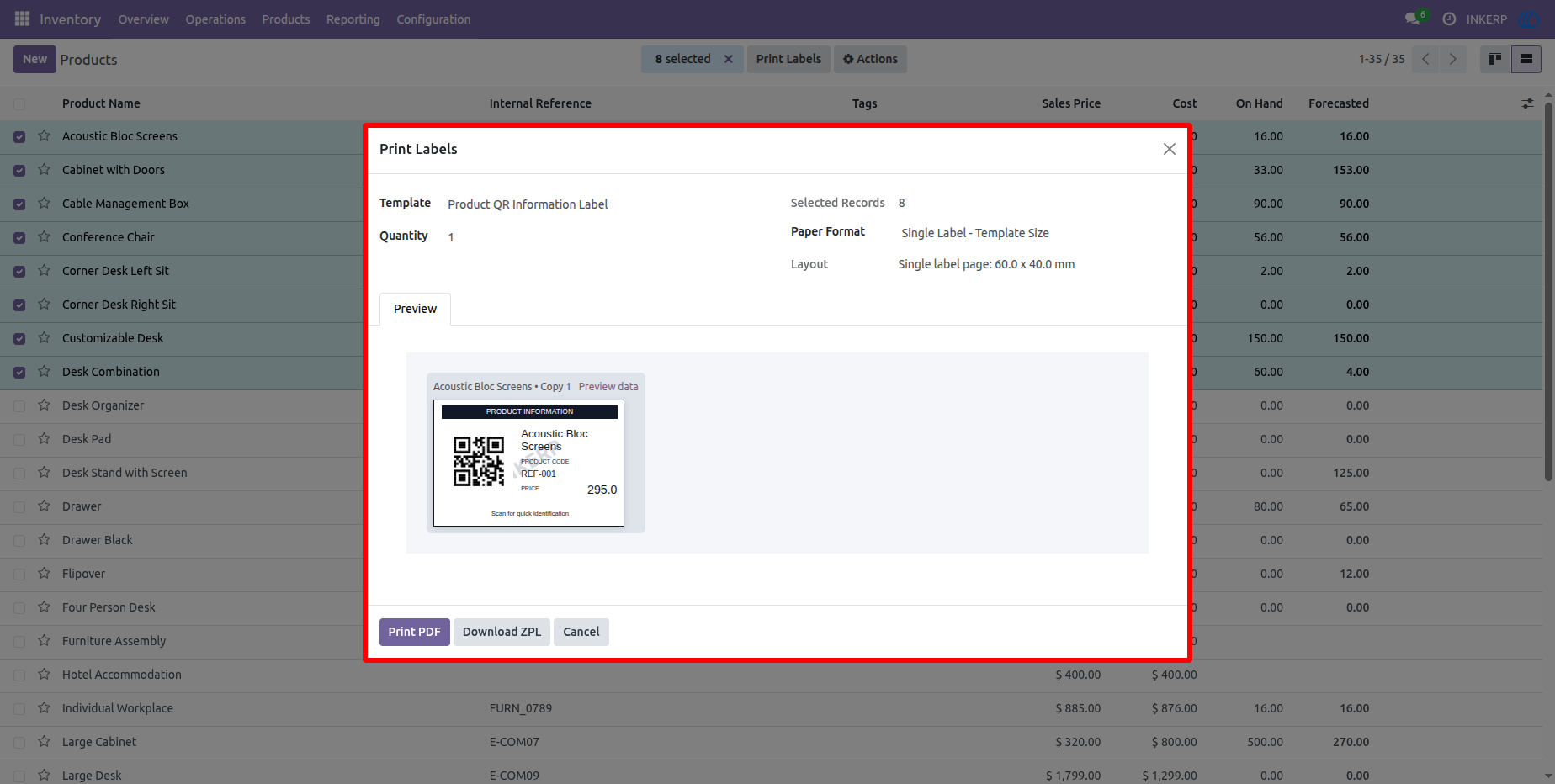
Task: Favorite star for Large Cabinet
Action: click(x=45, y=742)
